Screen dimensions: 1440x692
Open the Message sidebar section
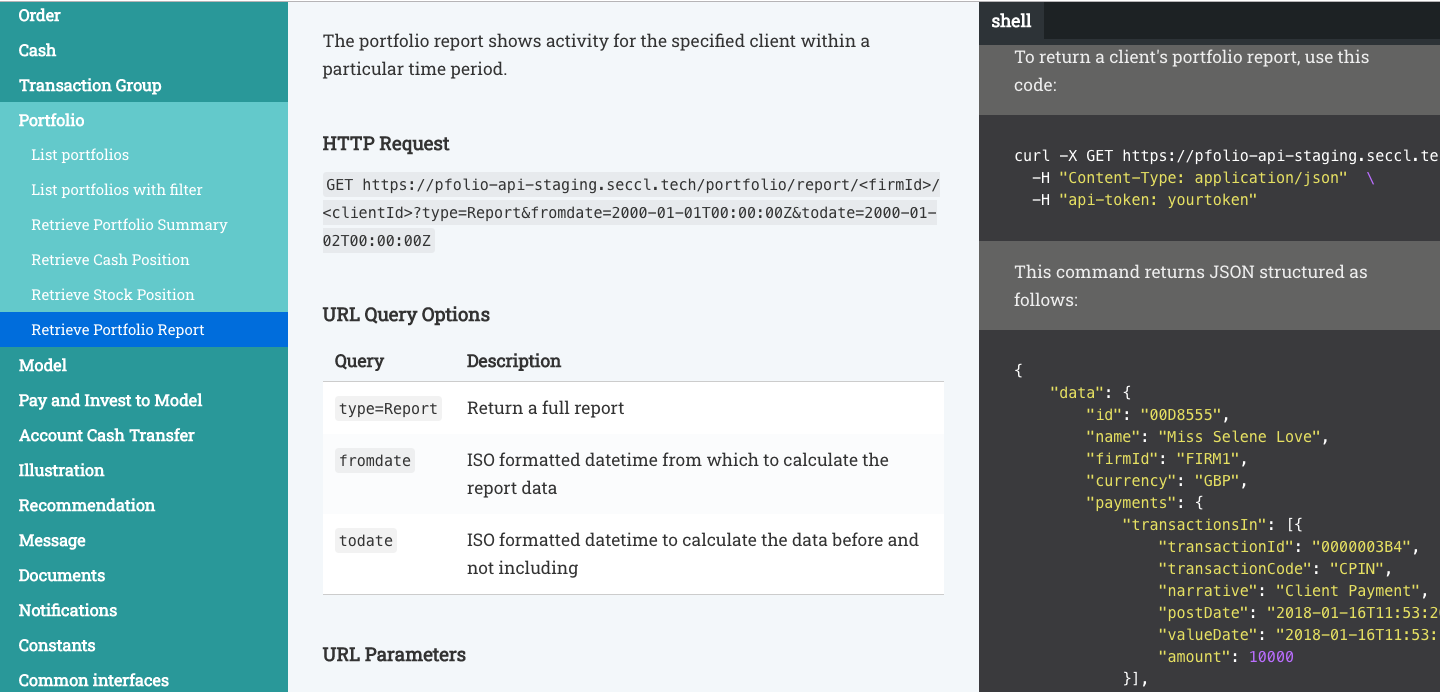pos(52,540)
